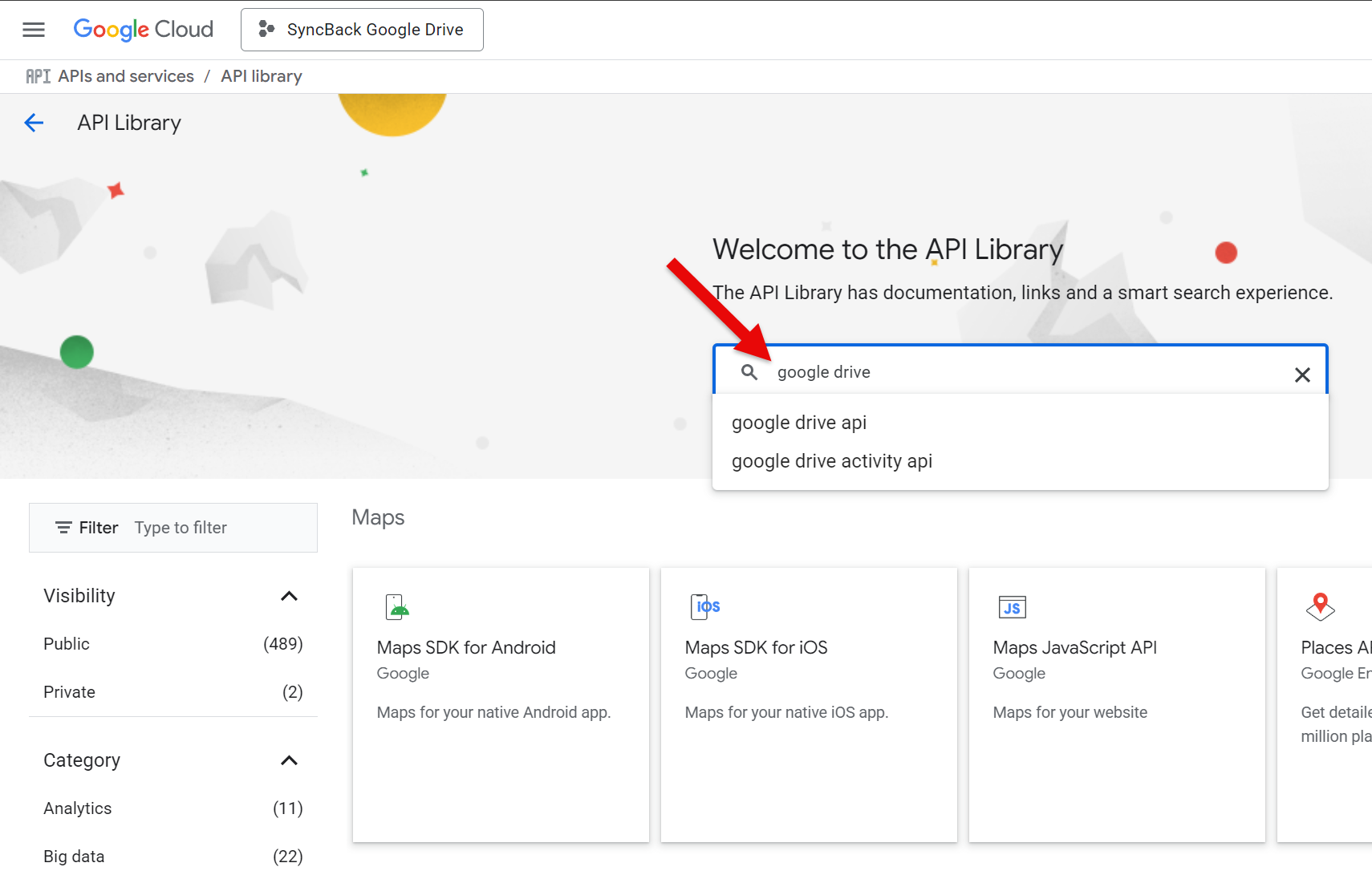Select the 'google drive activity api' suggestion

point(1021,461)
